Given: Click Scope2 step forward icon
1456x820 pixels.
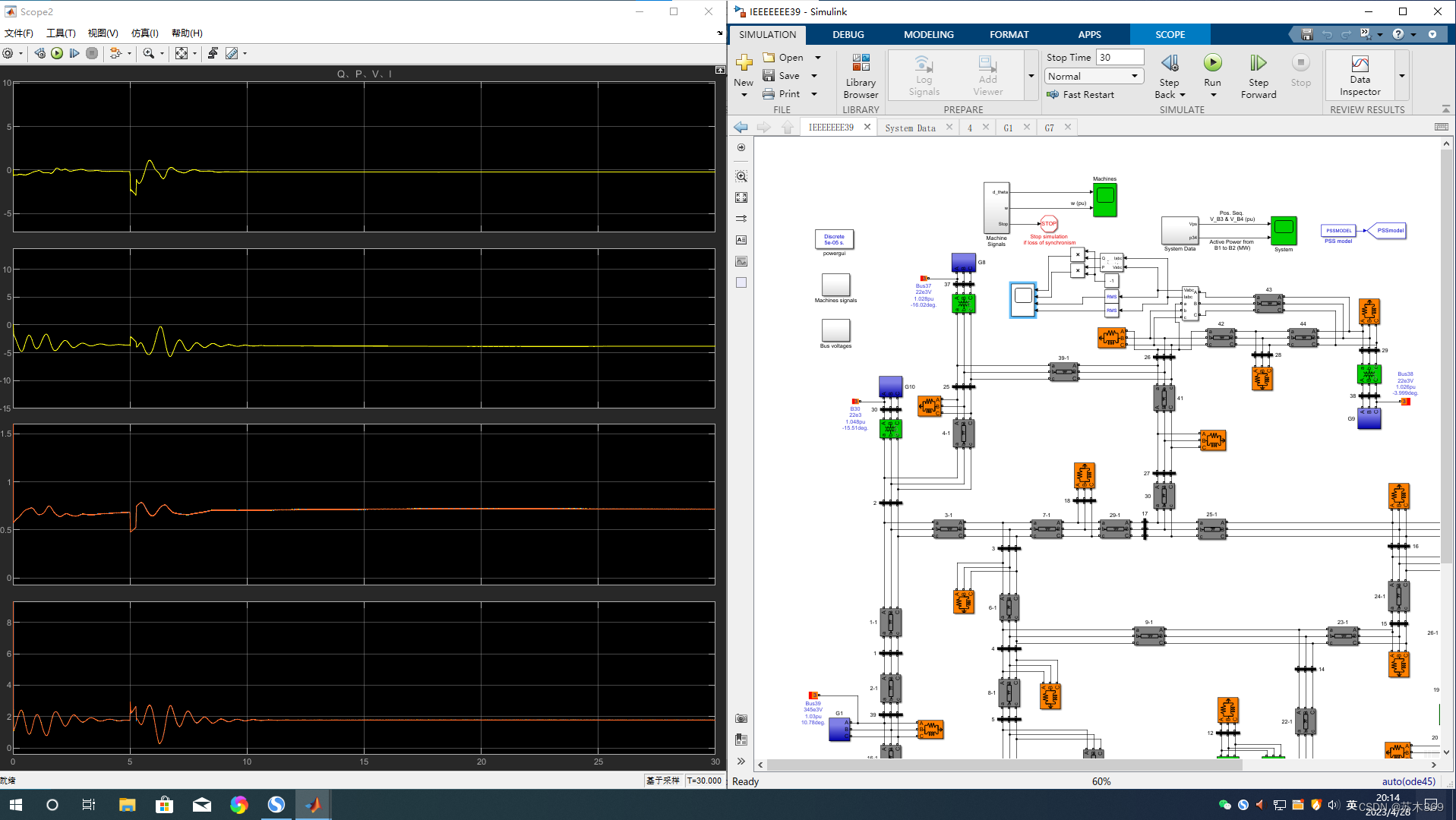Looking at the screenshot, I should pyautogui.click(x=74, y=53).
